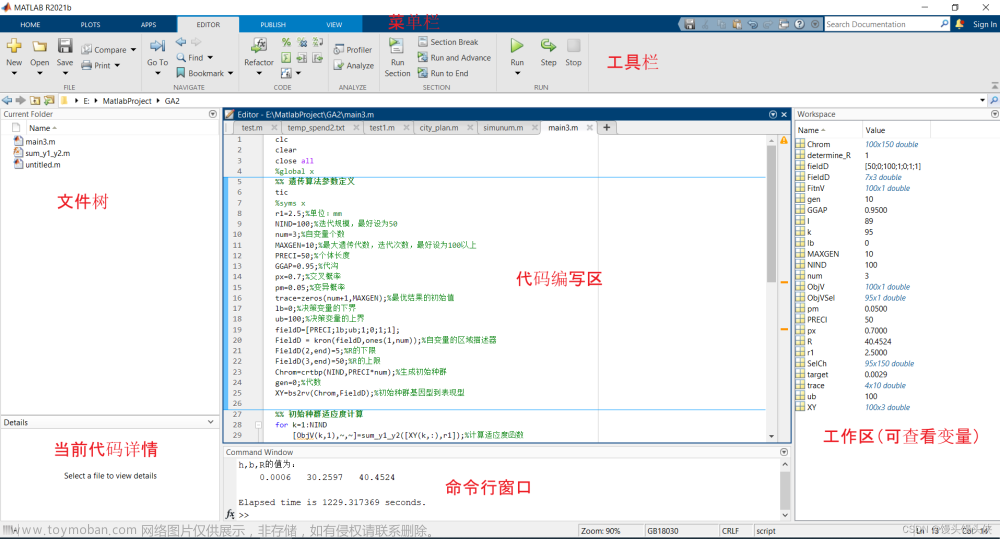Add a new editor tab with plus
This screenshot has height=539, width=1000.
[607, 128]
